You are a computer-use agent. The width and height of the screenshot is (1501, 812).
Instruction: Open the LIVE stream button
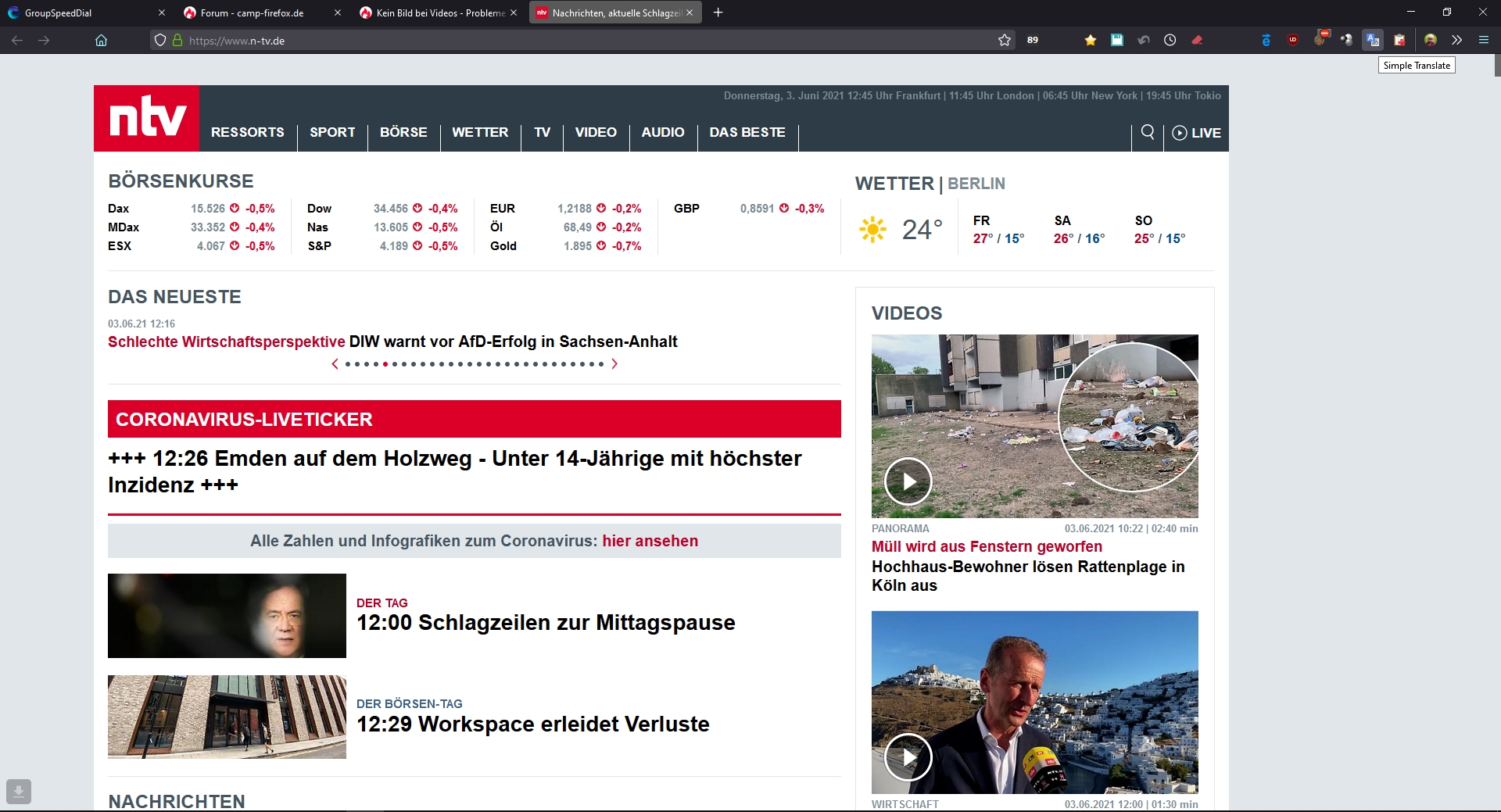coord(1197,133)
